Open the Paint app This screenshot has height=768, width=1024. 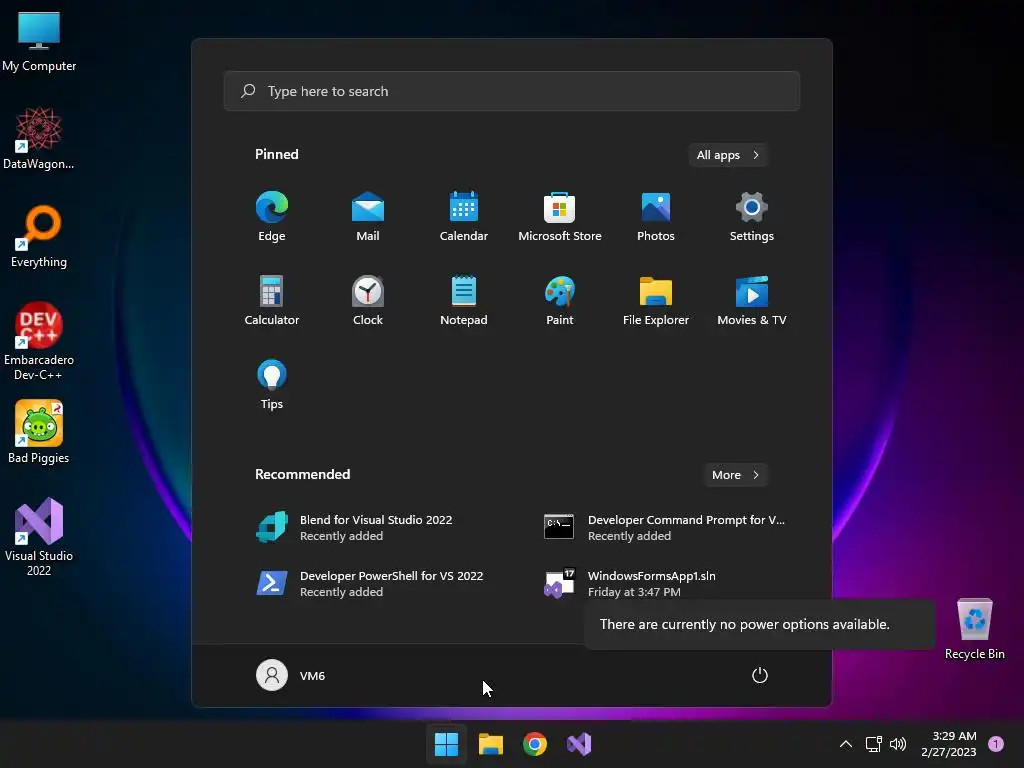pyautogui.click(x=560, y=300)
